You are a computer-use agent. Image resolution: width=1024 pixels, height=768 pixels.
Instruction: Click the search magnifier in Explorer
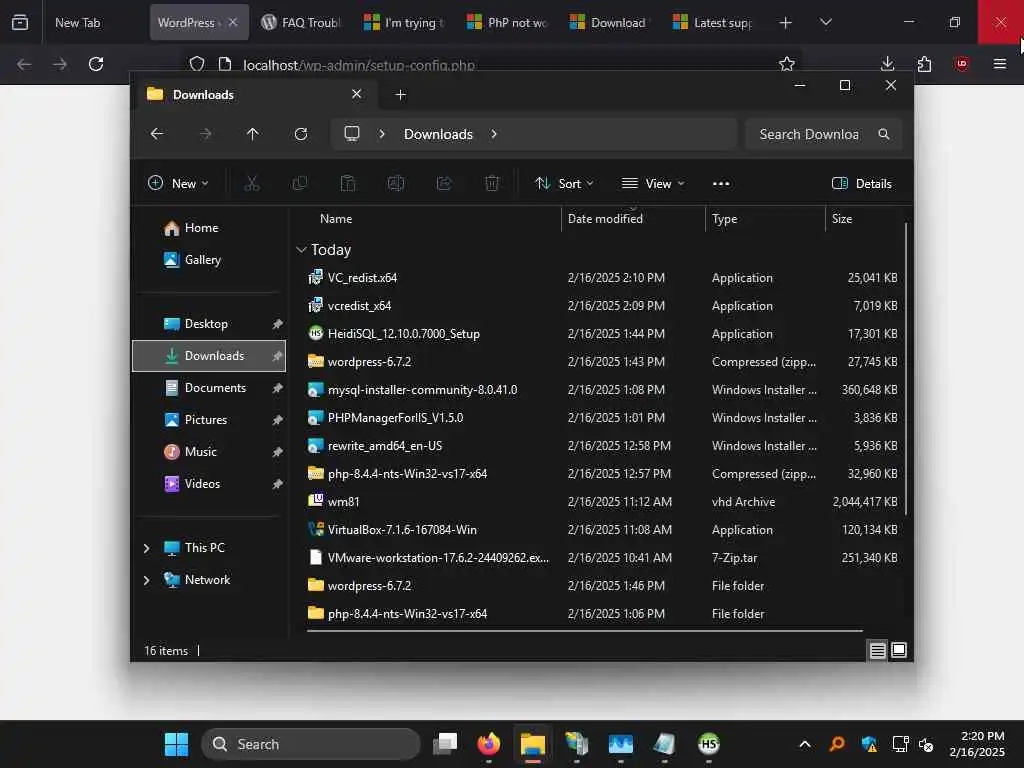coord(884,134)
